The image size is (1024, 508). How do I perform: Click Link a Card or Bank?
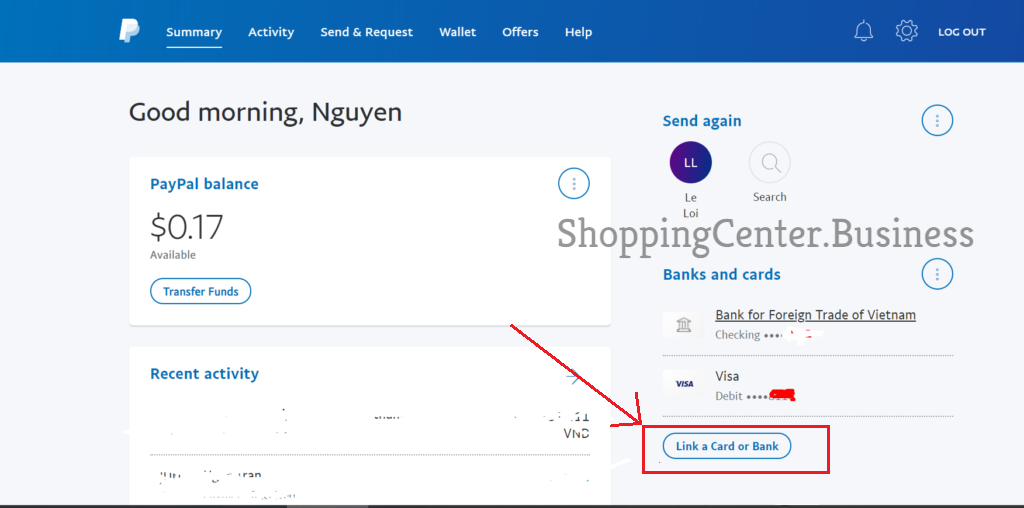[x=727, y=446]
